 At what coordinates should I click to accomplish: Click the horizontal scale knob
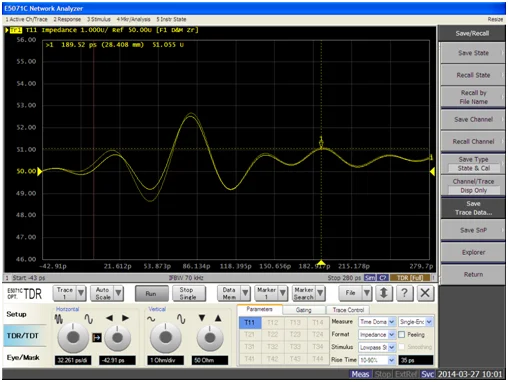coord(73,337)
